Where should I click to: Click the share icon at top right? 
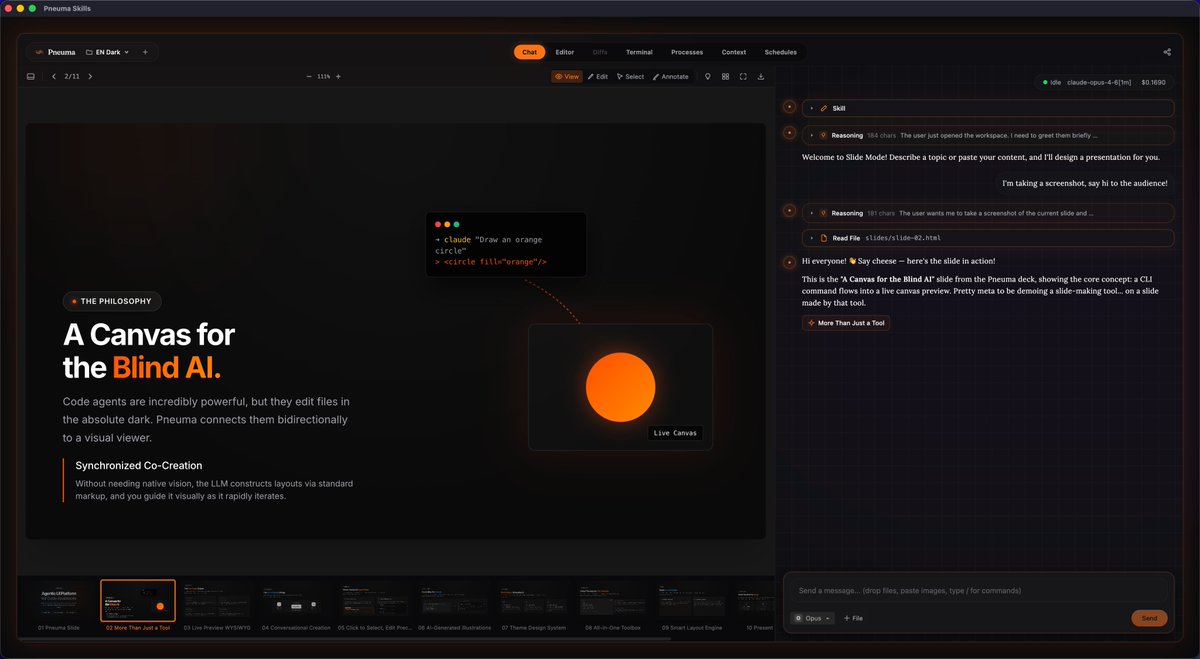click(x=1167, y=52)
